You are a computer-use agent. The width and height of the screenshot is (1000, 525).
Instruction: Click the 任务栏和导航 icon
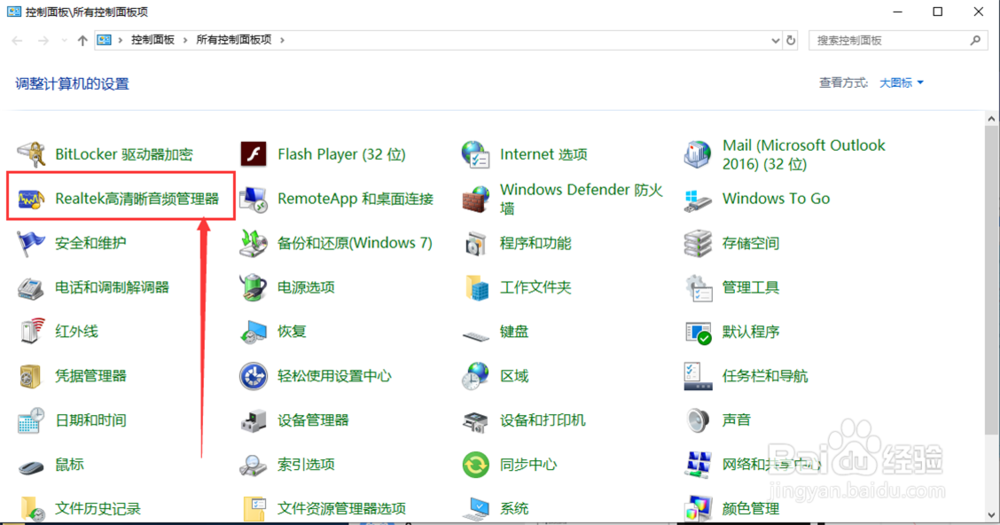coord(698,376)
